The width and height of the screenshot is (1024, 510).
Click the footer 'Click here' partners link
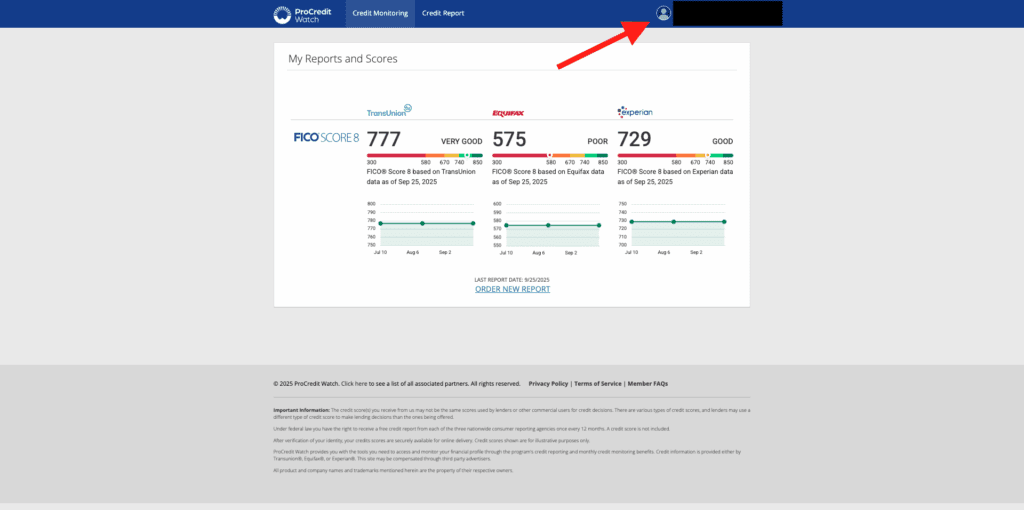354,383
